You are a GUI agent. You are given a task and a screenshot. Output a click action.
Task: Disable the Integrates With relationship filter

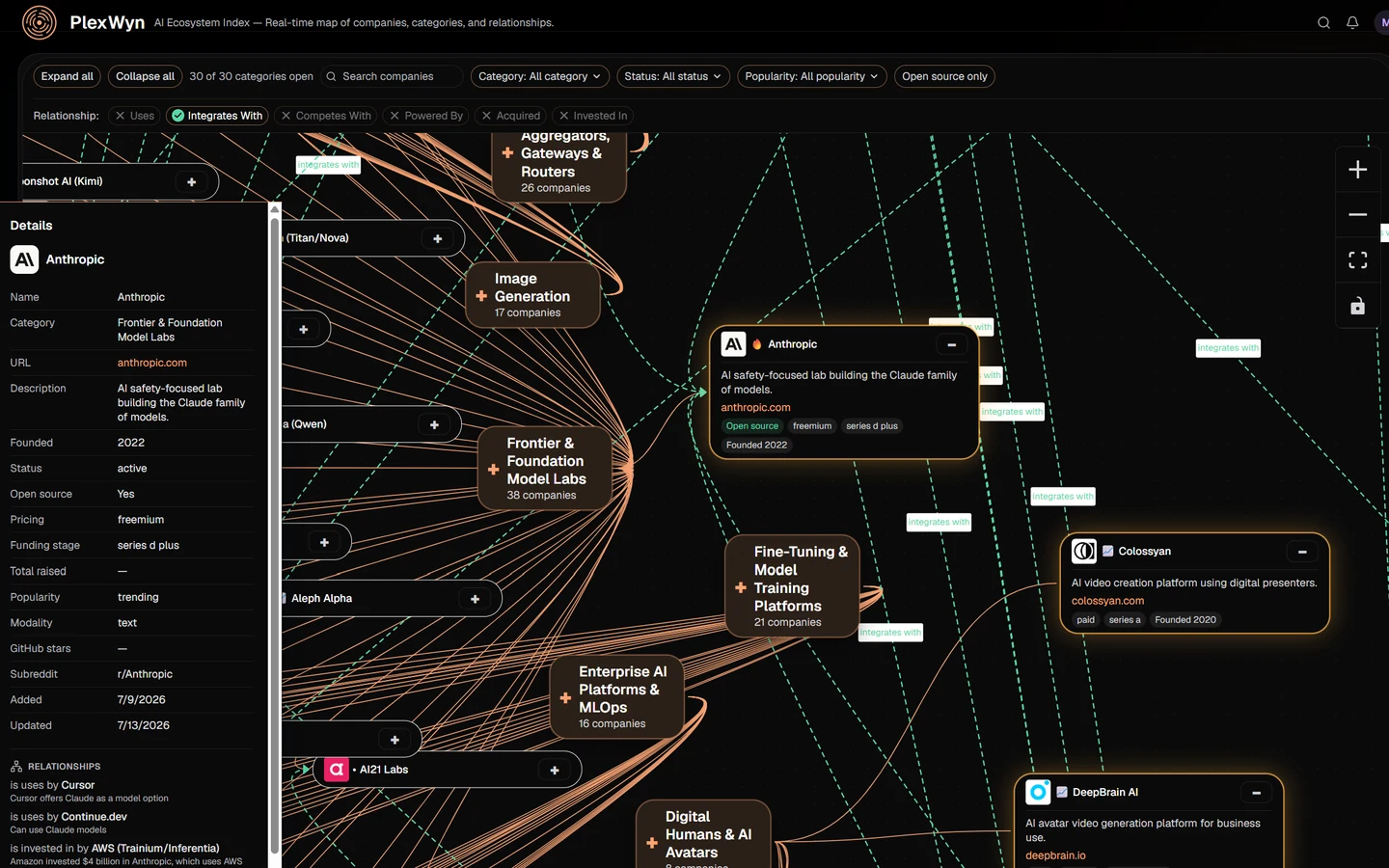217,116
